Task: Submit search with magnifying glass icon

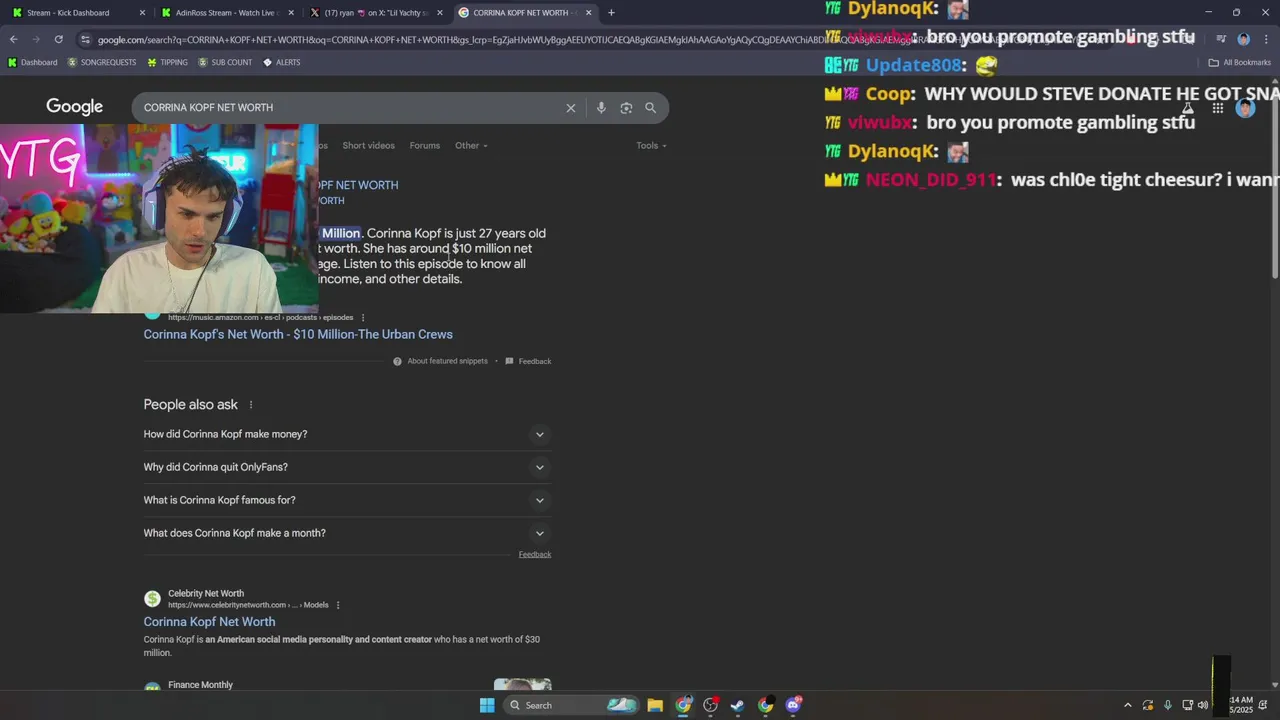Action: (651, 108)
